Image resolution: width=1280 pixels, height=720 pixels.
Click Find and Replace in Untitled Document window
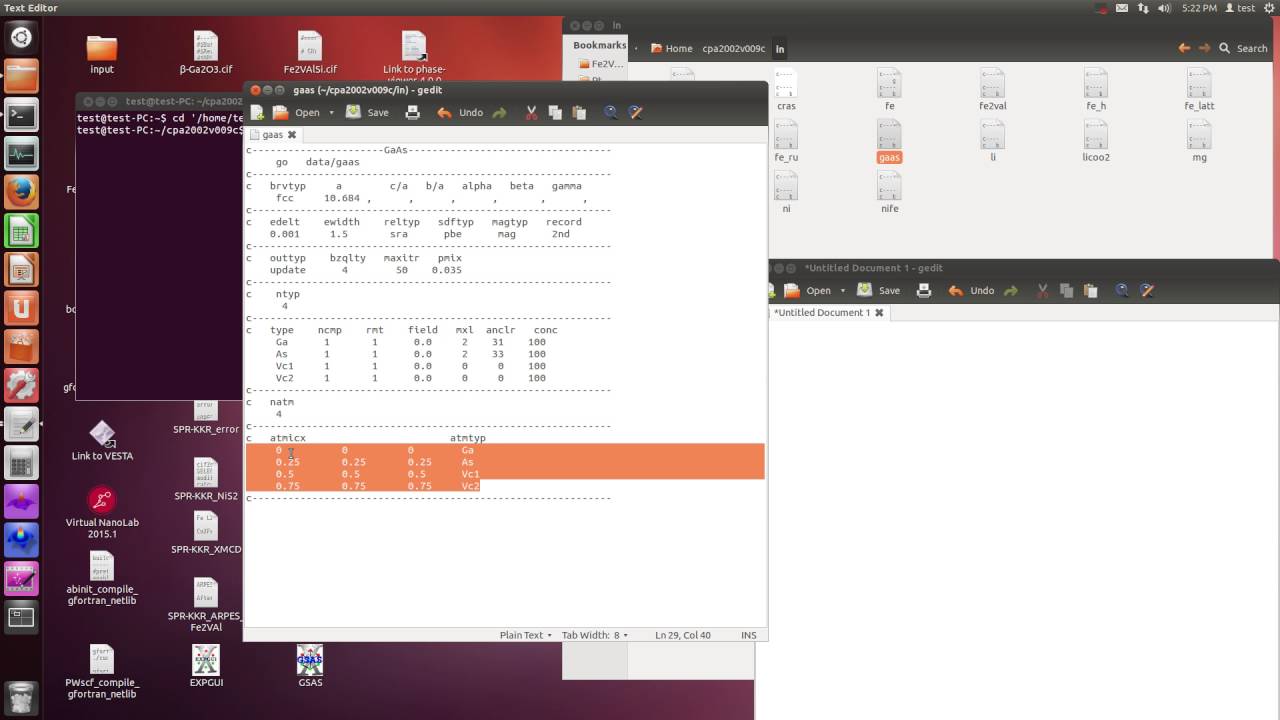pyautogui.click(x=1147, y=291)
